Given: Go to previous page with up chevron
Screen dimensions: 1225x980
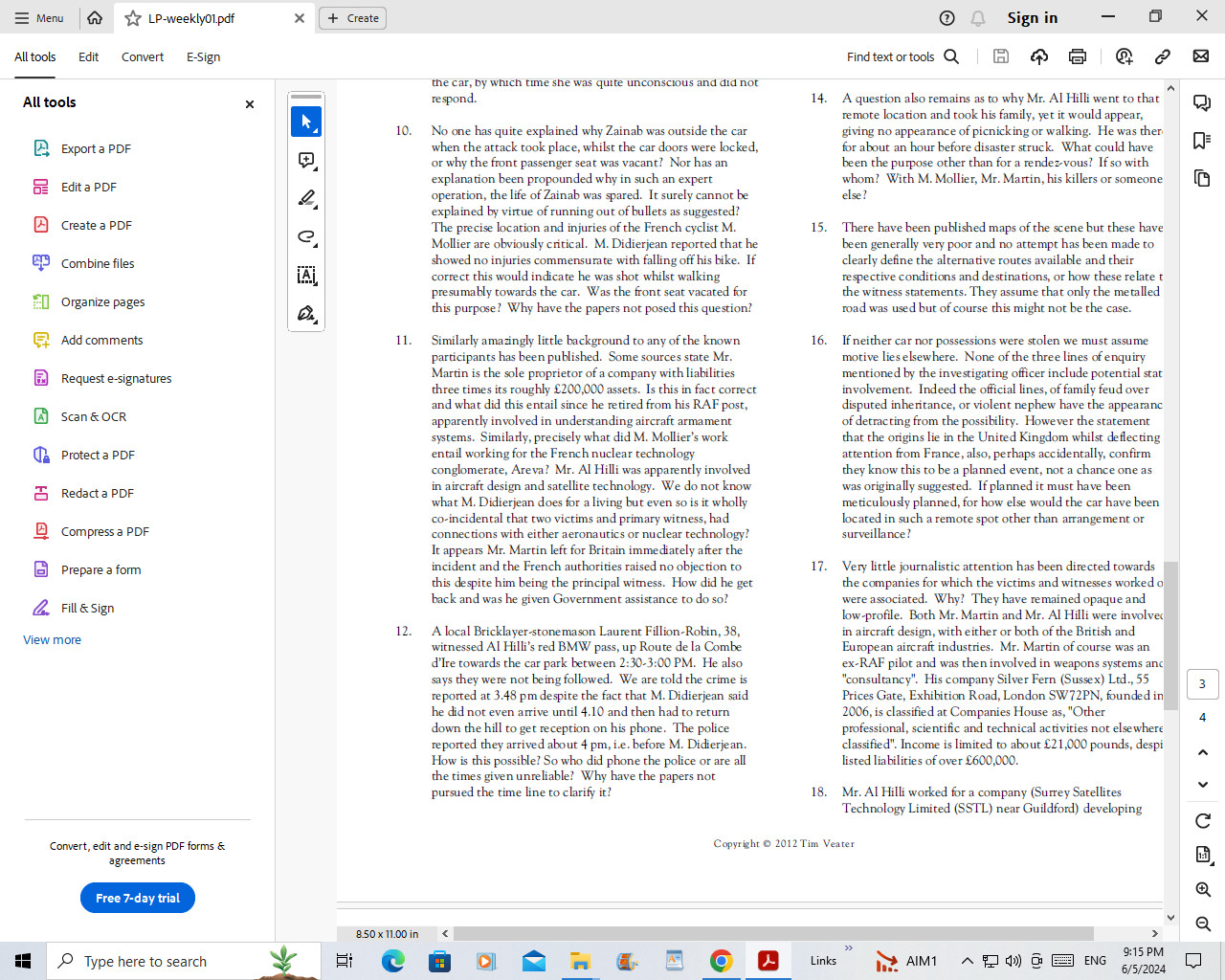Looking at the screenshot, I should coord(1203,752).
